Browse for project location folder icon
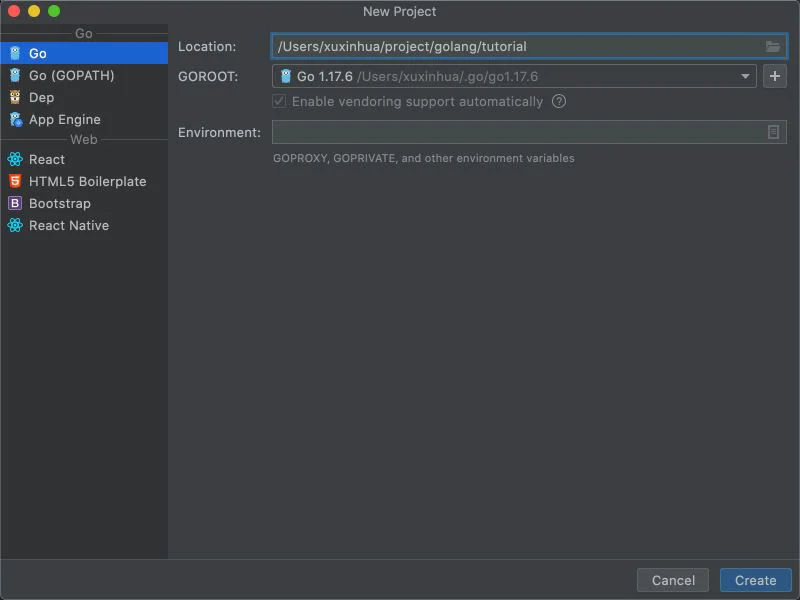800x600 pixels. point(772,46)
